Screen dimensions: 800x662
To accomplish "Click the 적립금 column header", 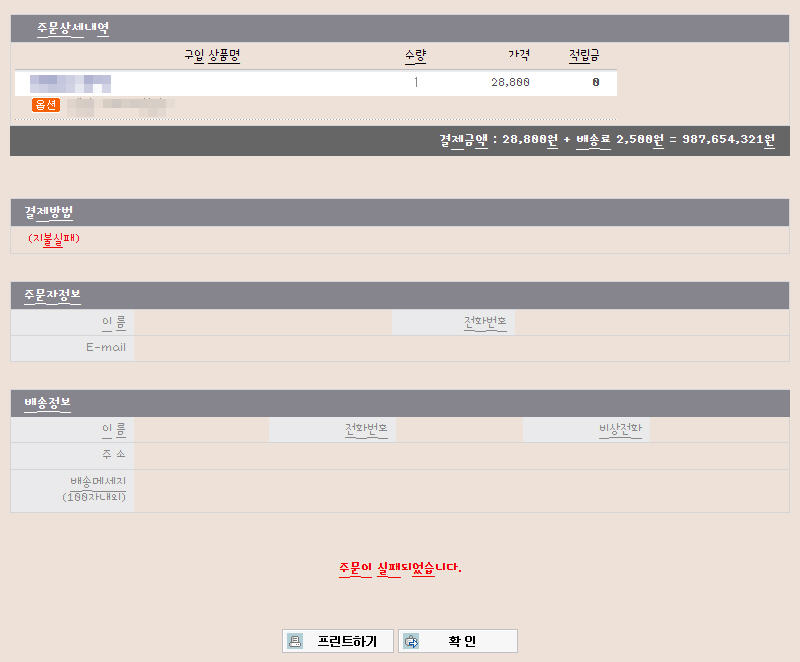I will click(584, 55).
